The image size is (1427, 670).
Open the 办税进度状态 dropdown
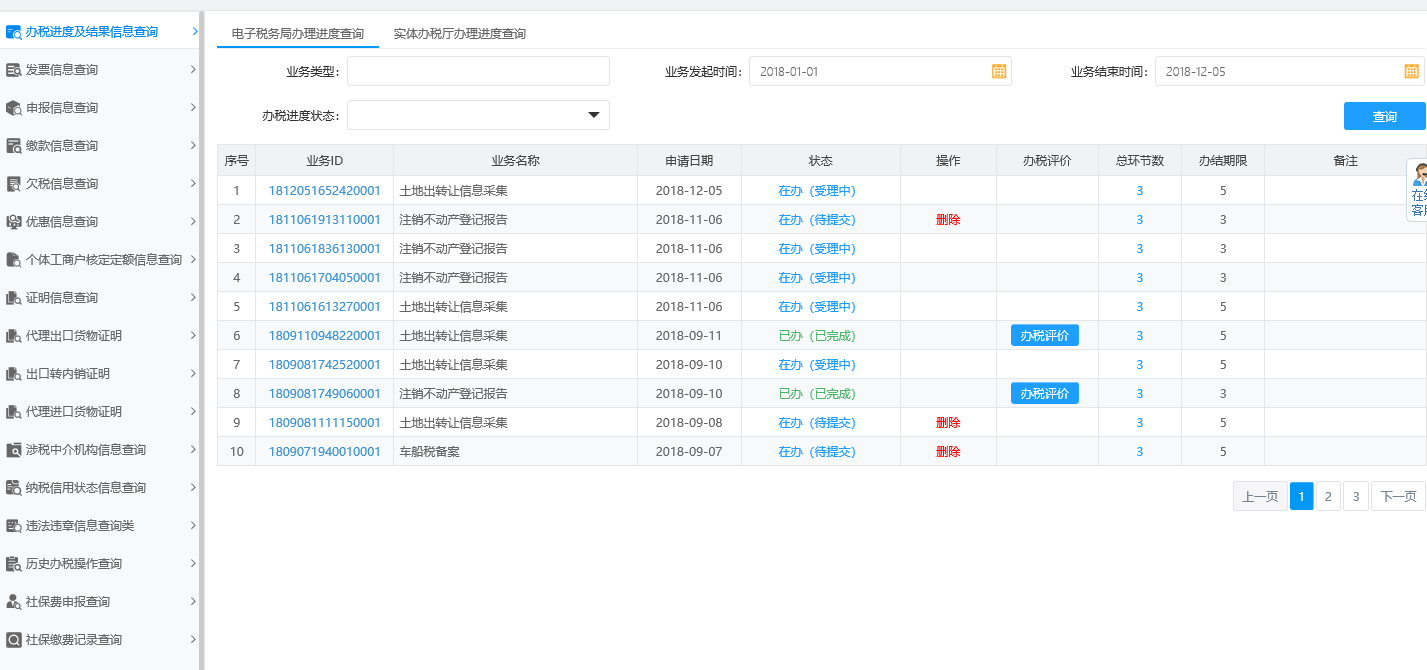point(594,114)
